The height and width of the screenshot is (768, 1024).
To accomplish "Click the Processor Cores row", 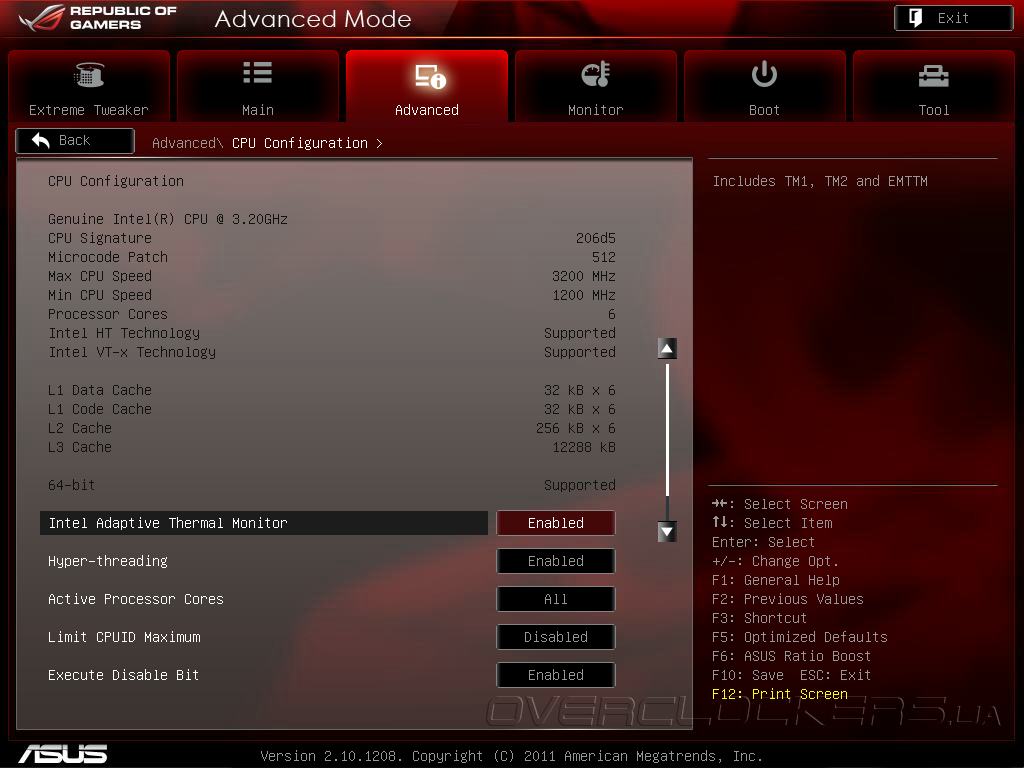I will [332, 314].
